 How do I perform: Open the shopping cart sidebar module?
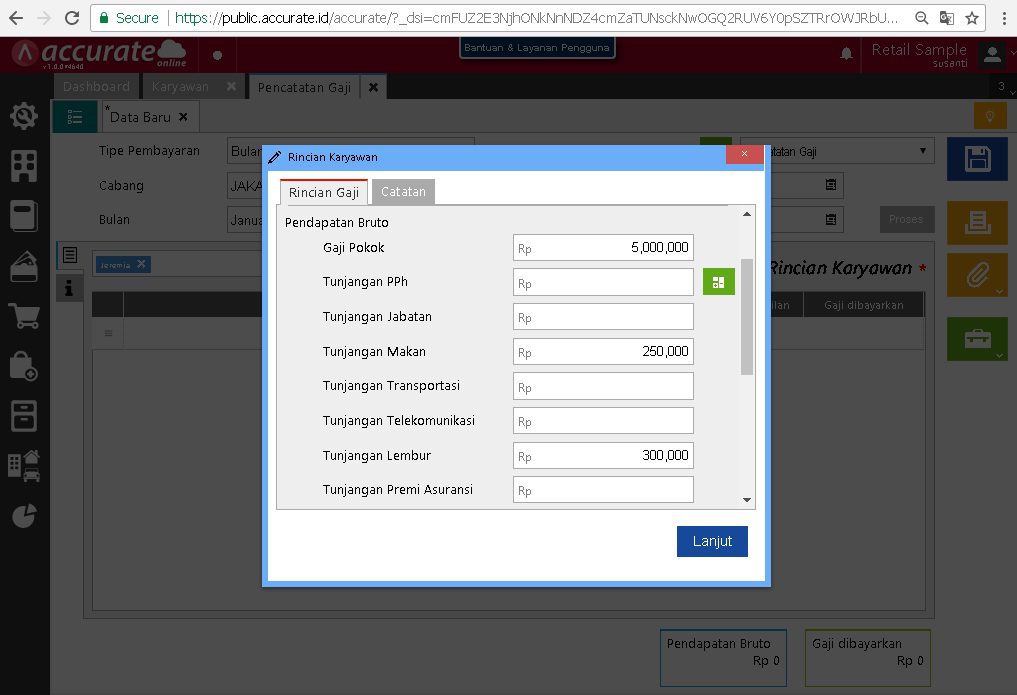pyautogui.click(x=24, y=317)
